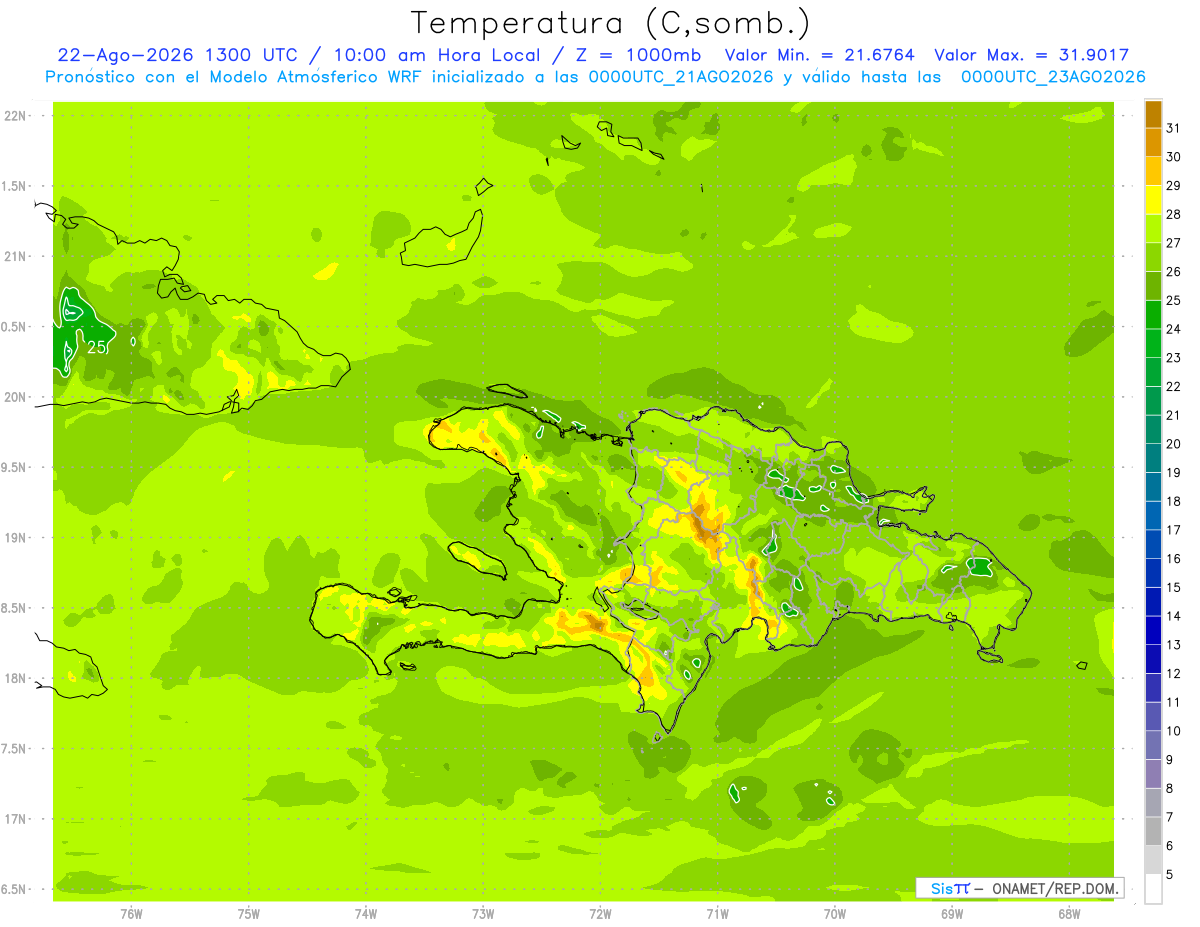Pick the purple legend band between 8 and 9
This screenshot has height=927, width=1200.
pyautogui.click(x=1153, y=774)
